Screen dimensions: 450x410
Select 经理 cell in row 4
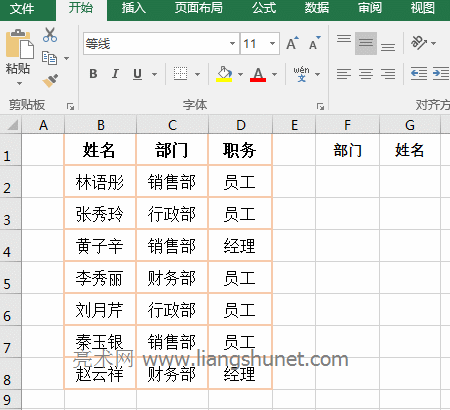click(x=240, y=246)
